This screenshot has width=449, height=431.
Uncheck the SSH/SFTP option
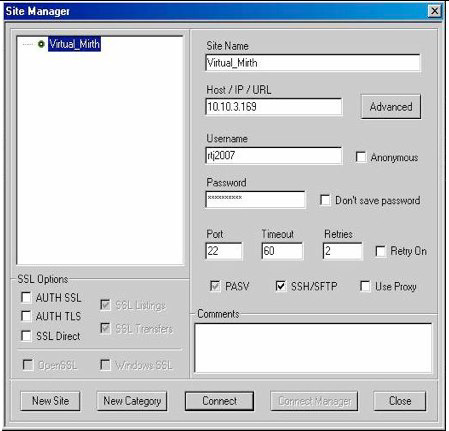[281, 286]
